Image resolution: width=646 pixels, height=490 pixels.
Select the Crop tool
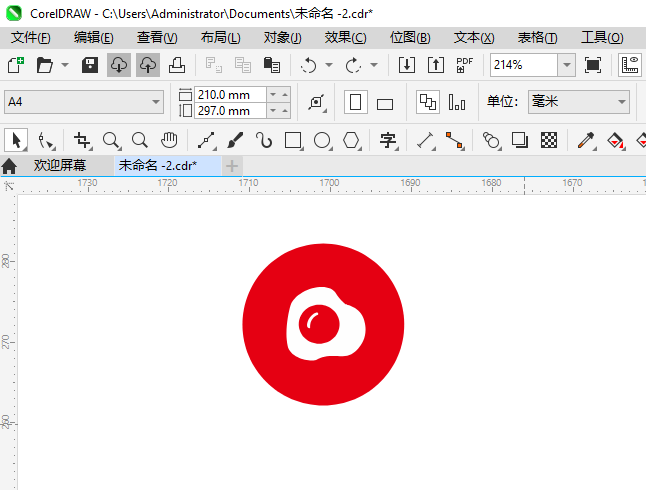click(x=82, y=140)
